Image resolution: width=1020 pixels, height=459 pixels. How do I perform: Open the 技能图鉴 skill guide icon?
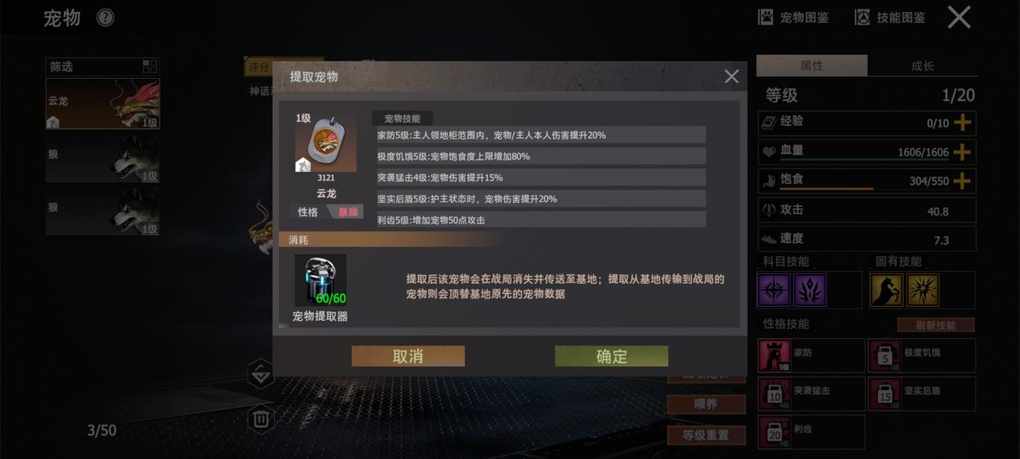pos(863,18)
